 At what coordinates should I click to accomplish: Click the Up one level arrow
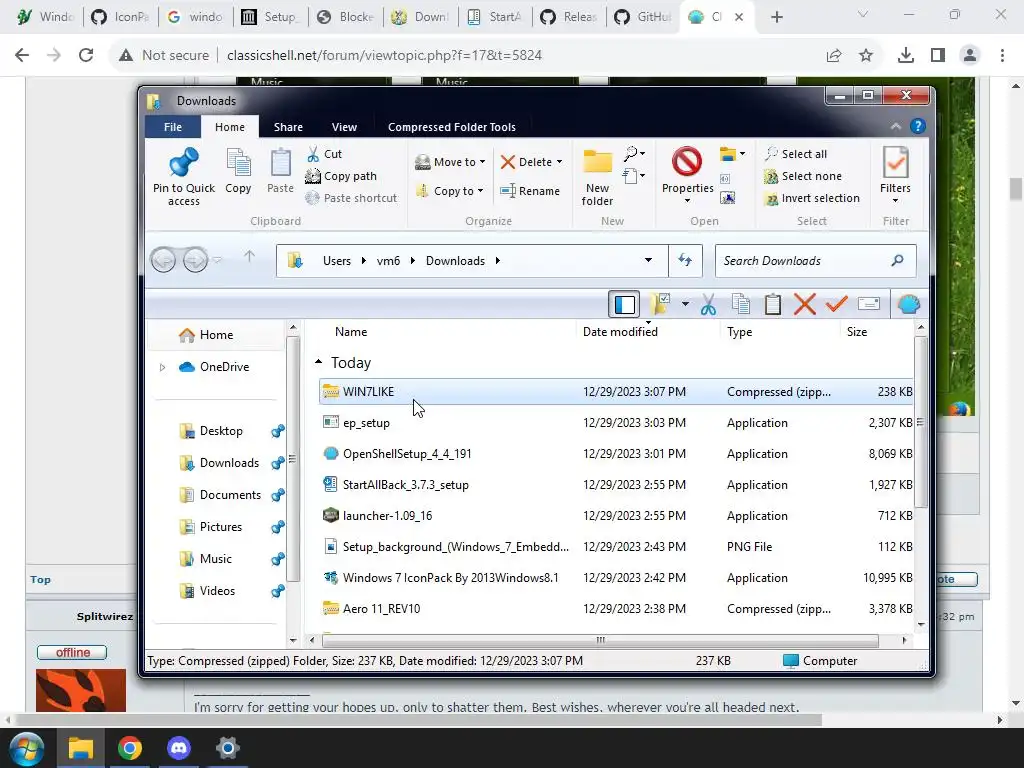[249, 257]
